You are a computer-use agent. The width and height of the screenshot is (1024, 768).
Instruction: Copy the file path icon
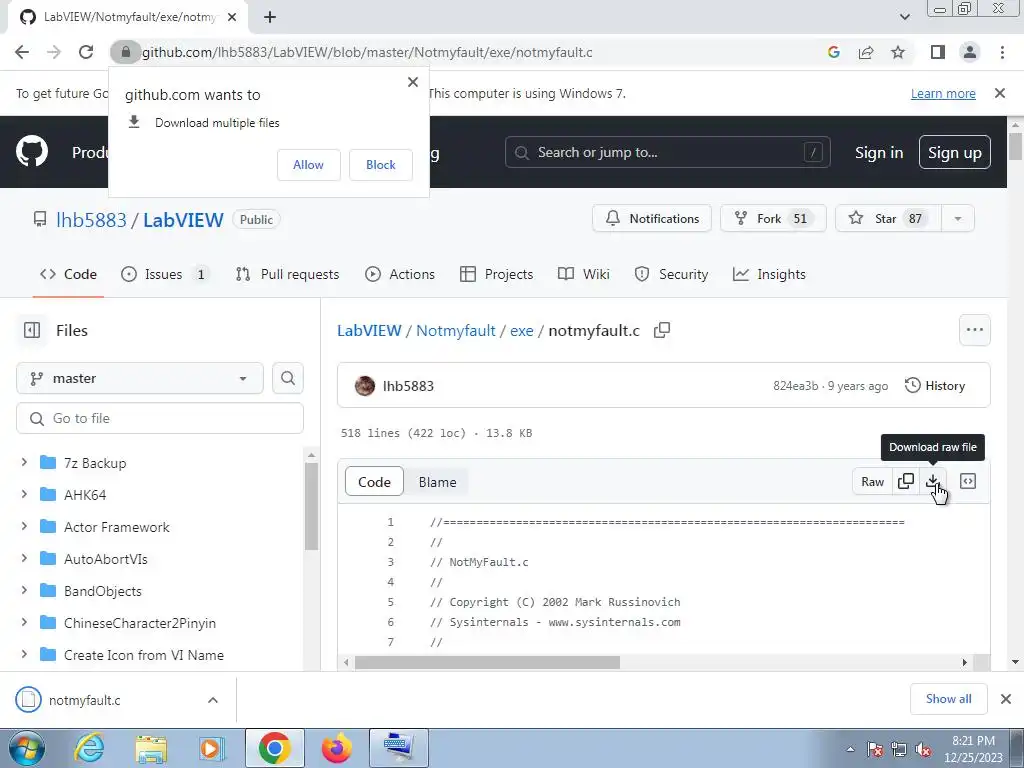click(x=662, y=330)
